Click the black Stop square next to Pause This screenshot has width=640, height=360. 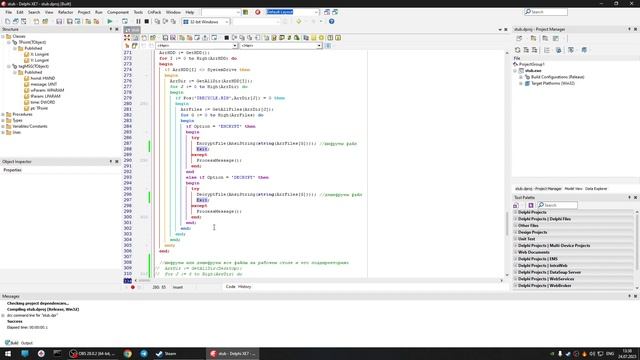[x=147, y=21]
